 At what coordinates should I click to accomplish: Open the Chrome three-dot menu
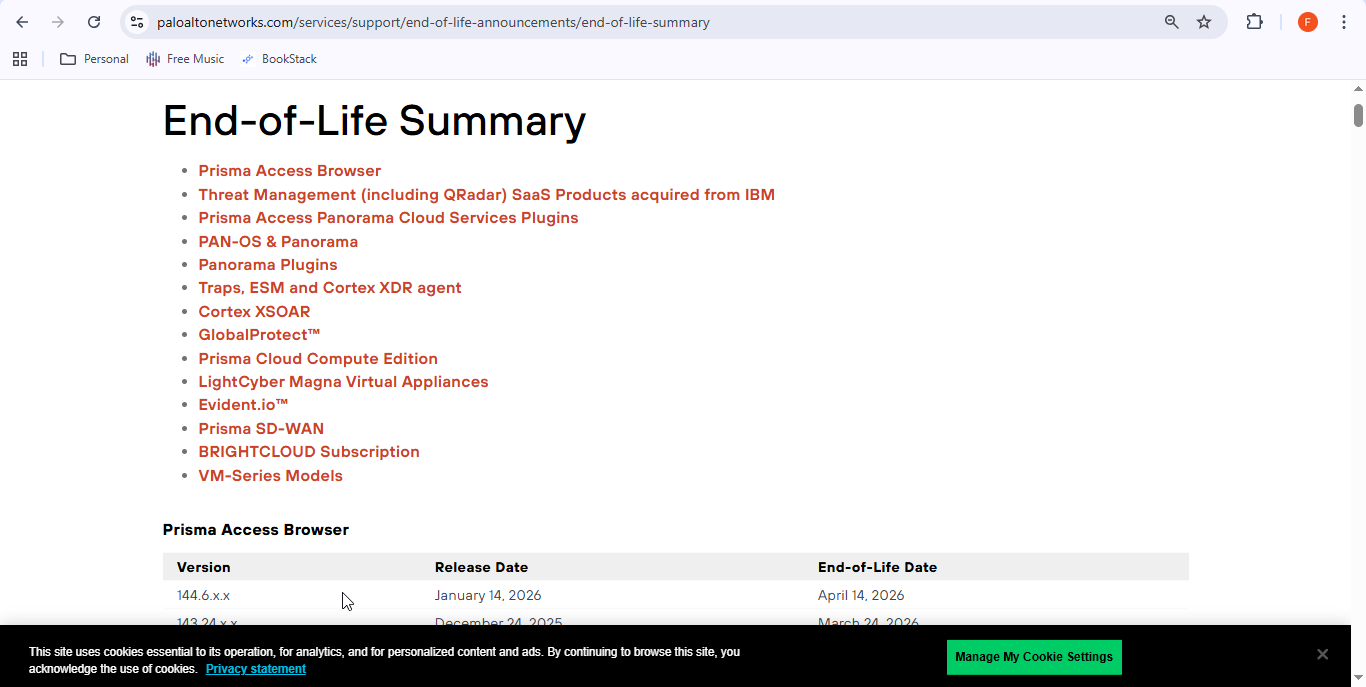1344,22
